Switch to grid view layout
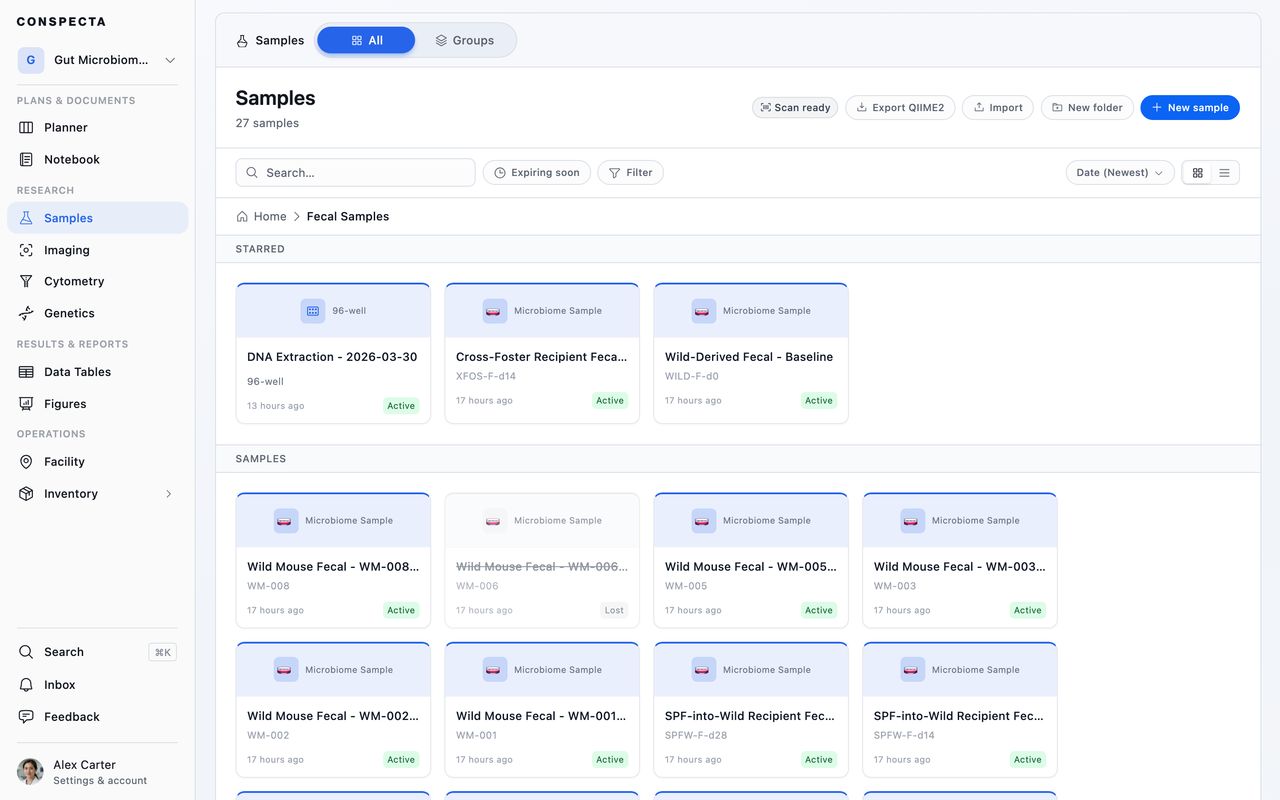Screen dimensions: 1280x800 (1197, 173)
